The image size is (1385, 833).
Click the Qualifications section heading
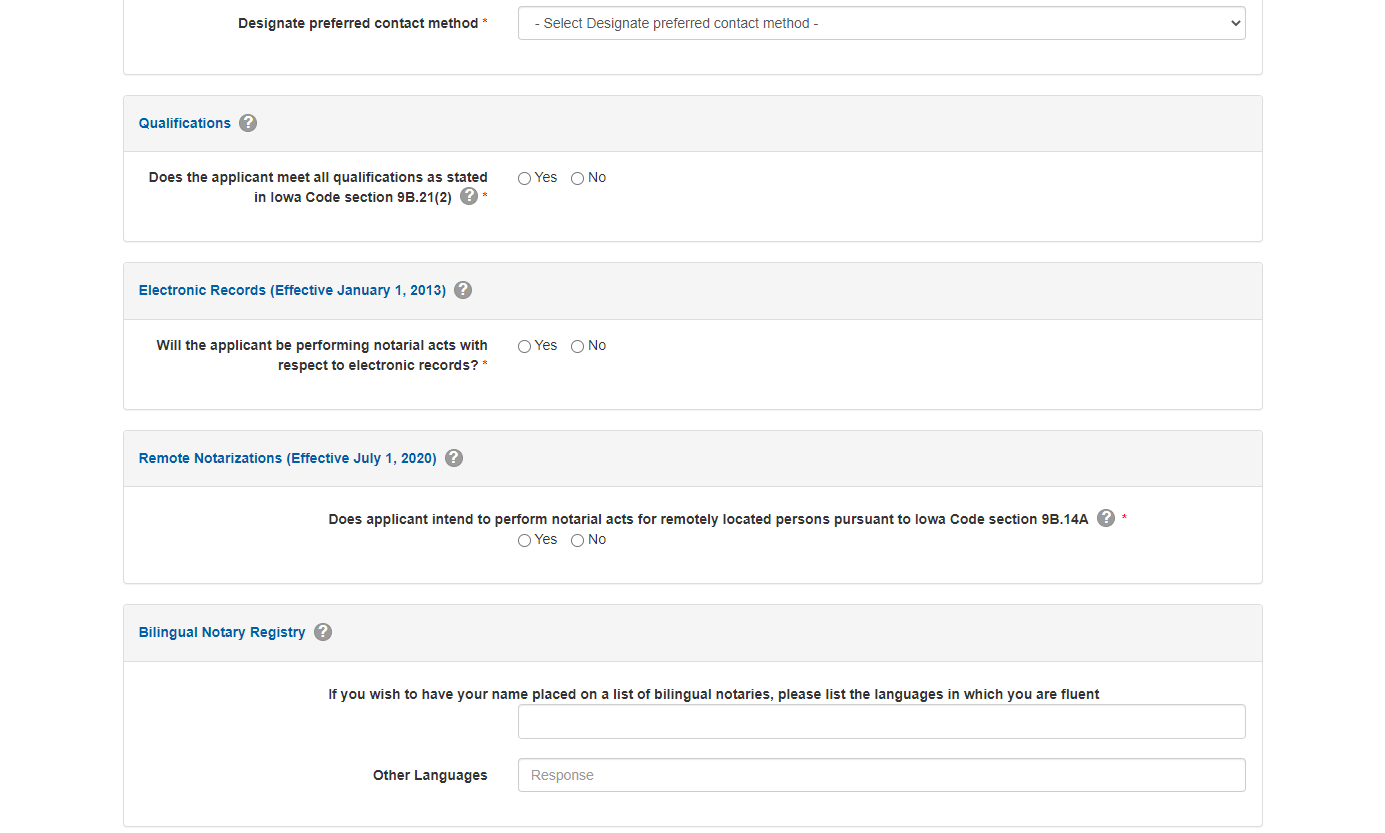(x=185, y=123)
